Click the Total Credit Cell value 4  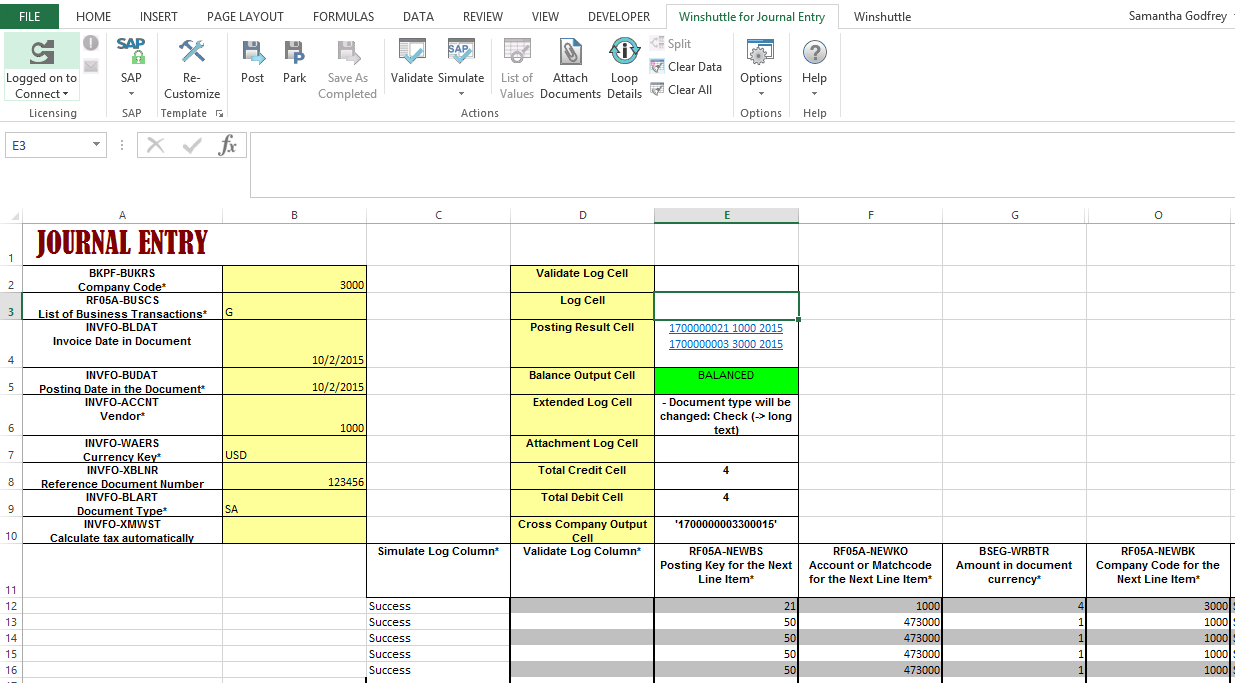click(x=726, y=476)
